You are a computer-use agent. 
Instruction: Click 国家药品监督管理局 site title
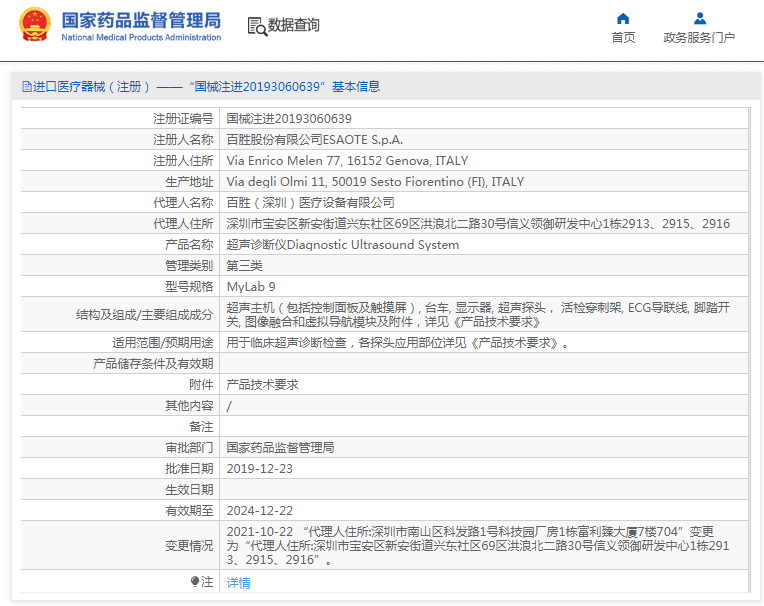point(141,20)
